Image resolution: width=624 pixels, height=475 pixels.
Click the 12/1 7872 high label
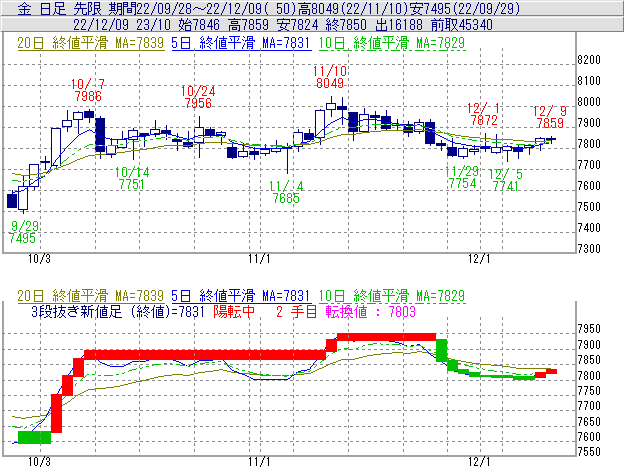484,114
